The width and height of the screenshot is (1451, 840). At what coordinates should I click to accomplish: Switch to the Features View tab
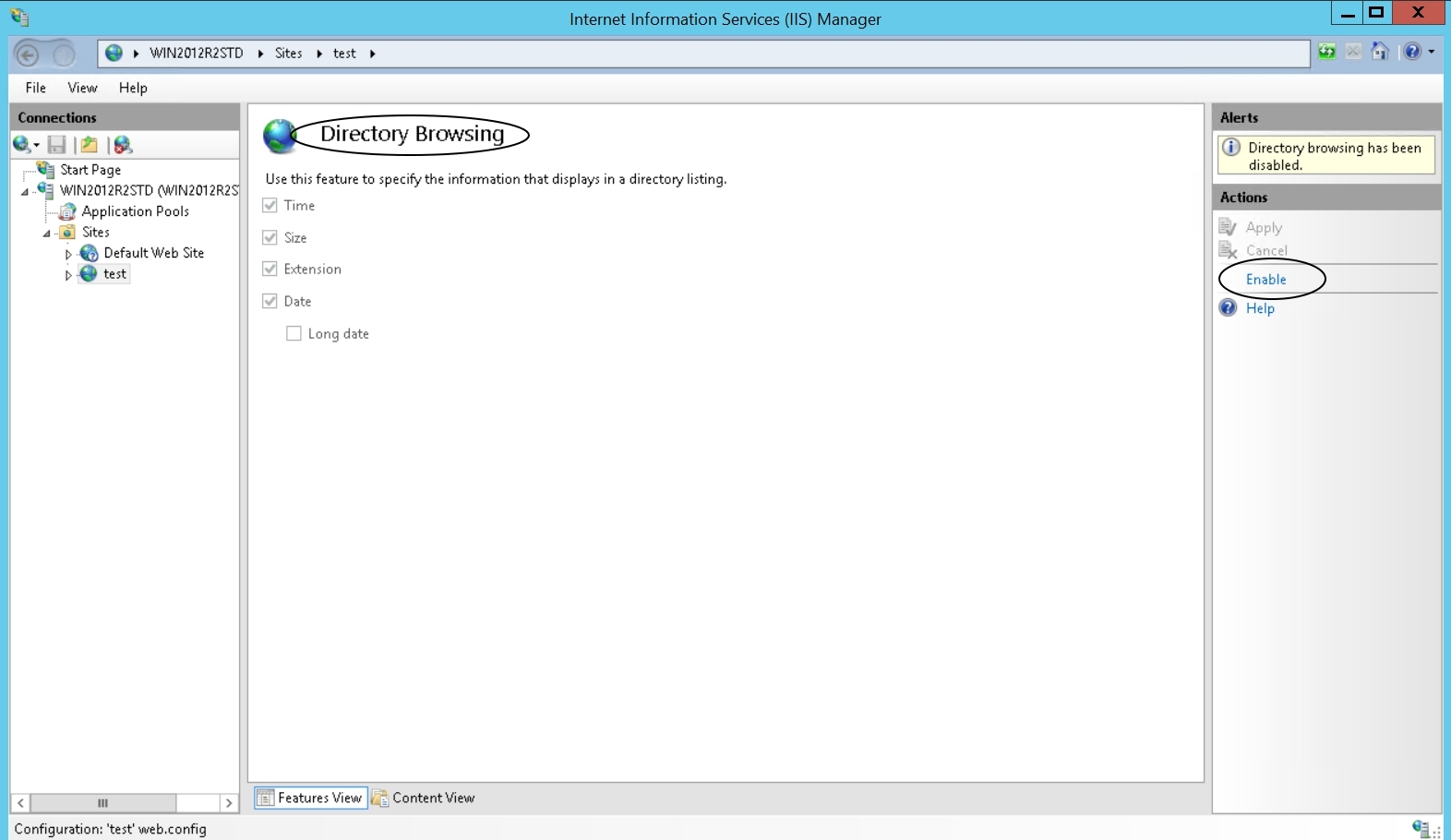coord(310,798)
